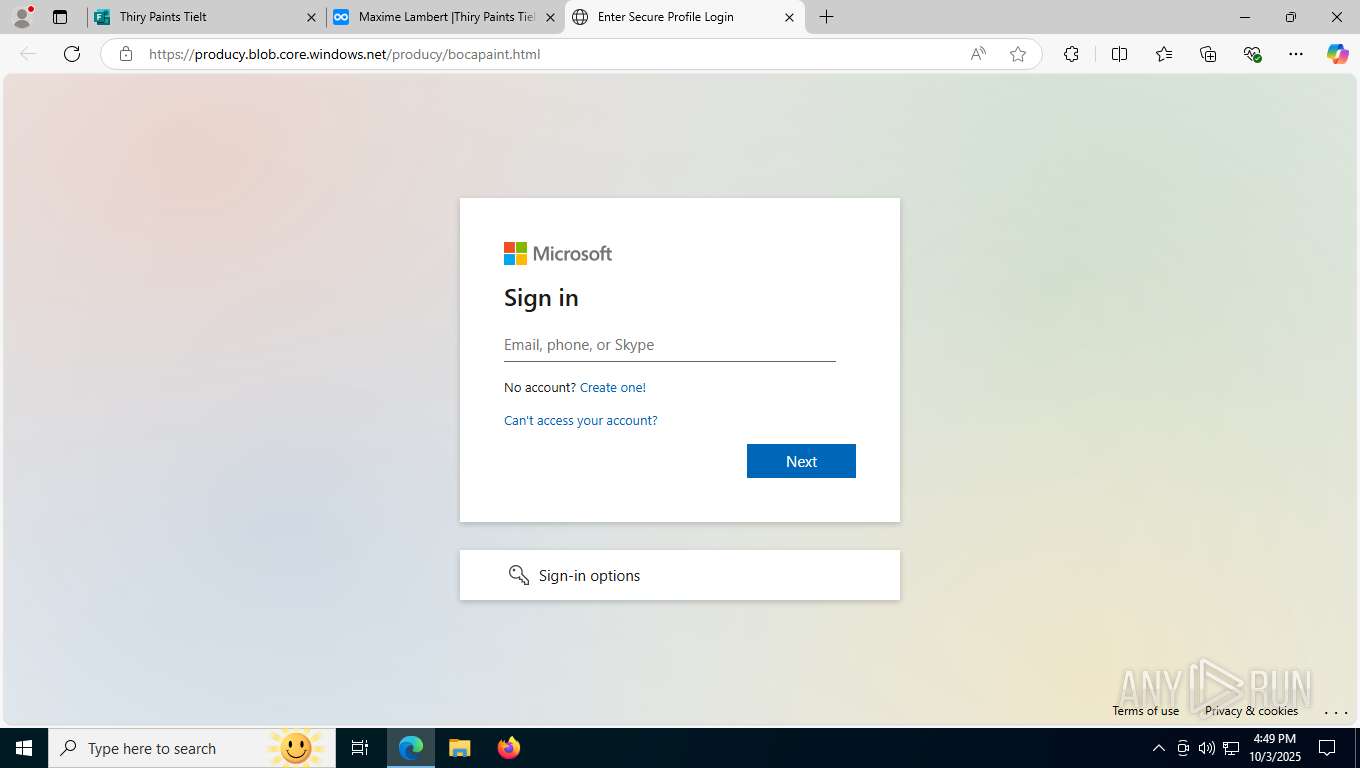Open the Collections icon
The image size is (1360, 768).
[x=1208, y=54]
